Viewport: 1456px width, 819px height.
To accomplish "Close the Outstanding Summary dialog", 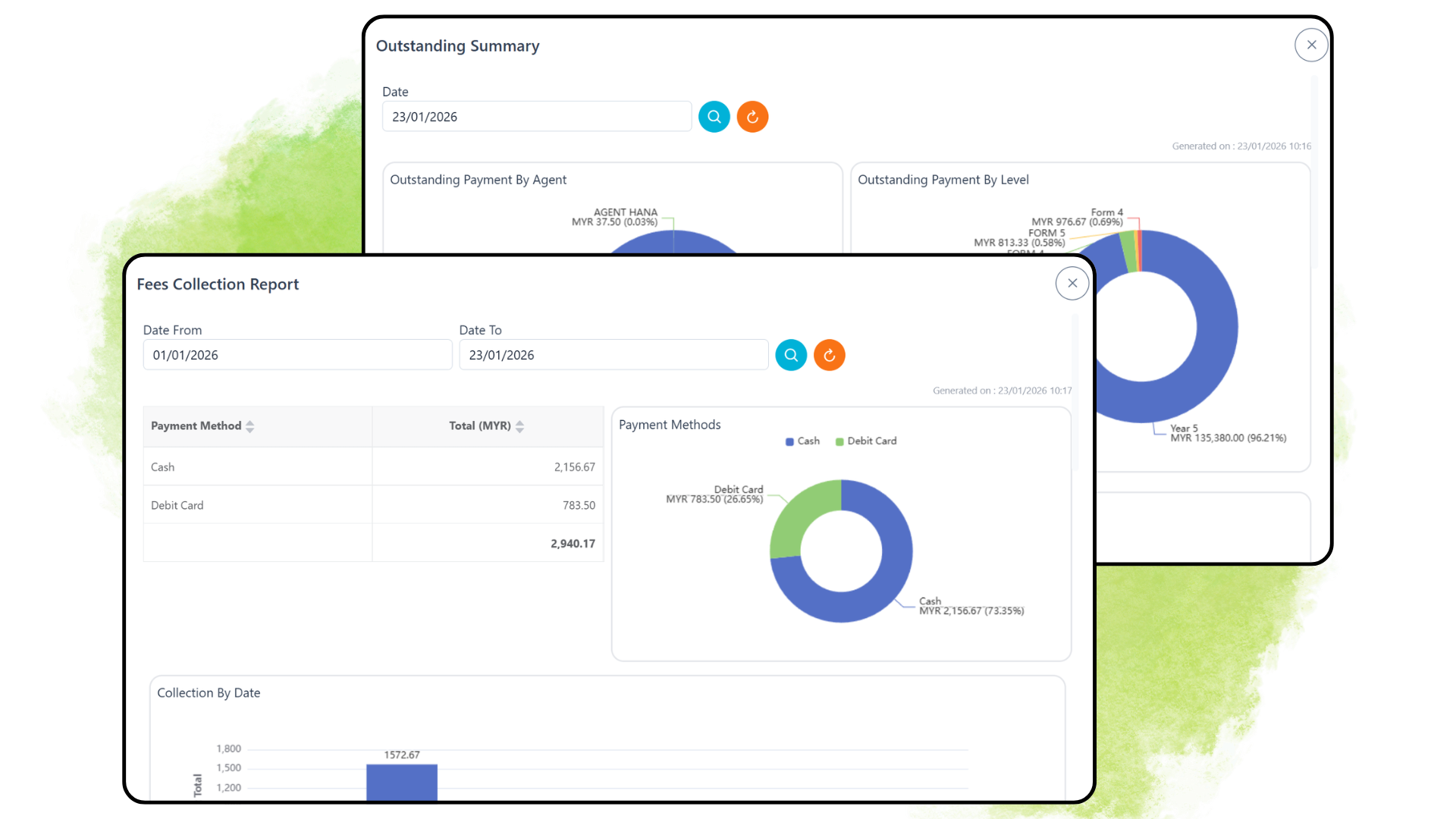I will (x=1310, y=45).
